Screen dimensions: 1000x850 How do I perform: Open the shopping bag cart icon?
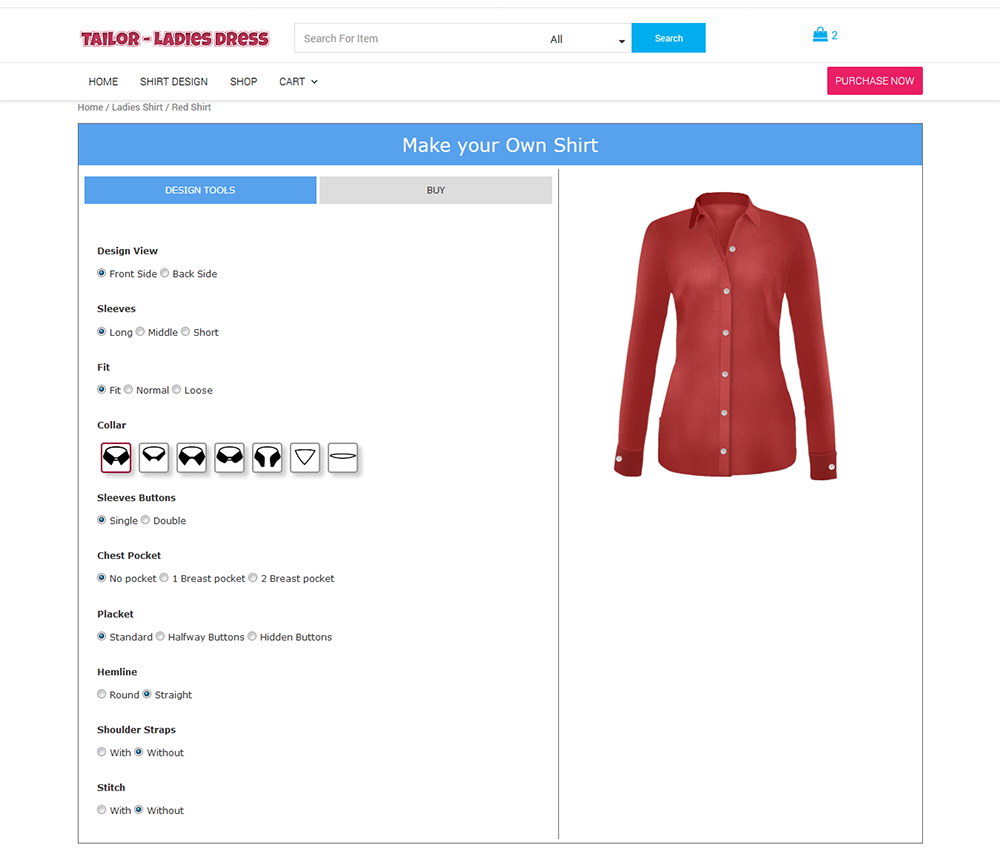(x=820, y=34)
